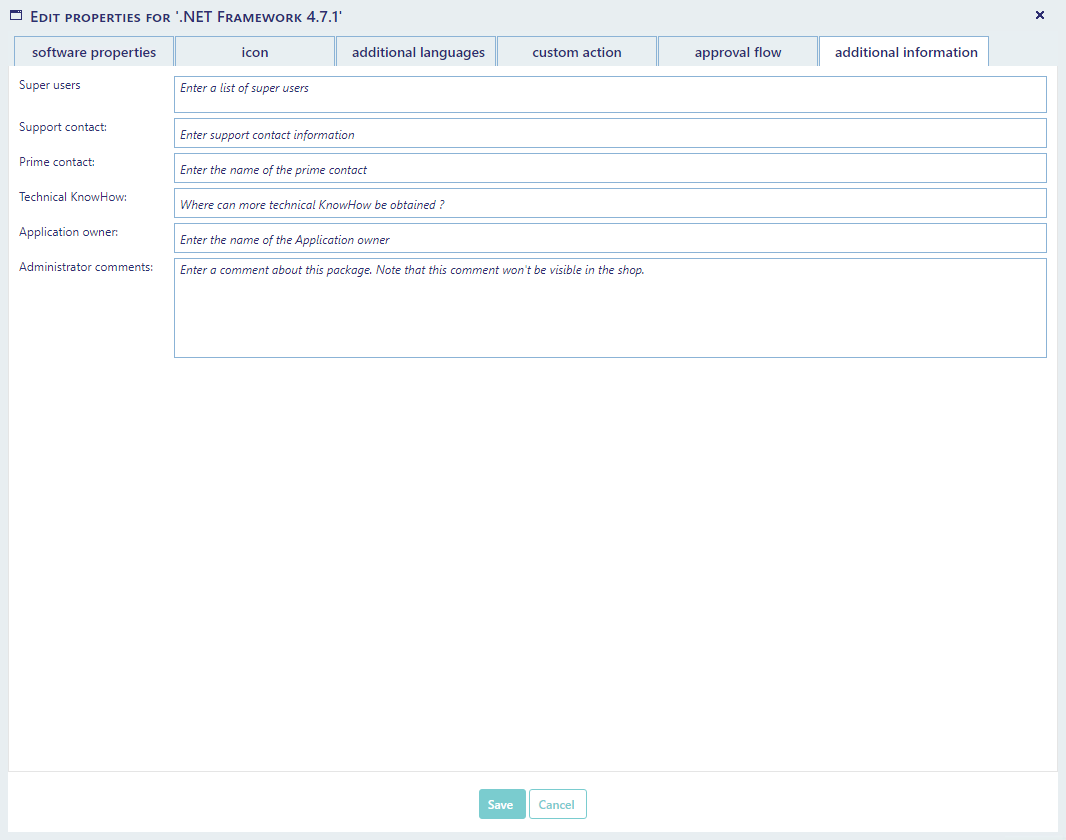Click the 'Technical KnowHow:' label text
The height and width of the screenshot is (840, 1066).
point(73,197)
